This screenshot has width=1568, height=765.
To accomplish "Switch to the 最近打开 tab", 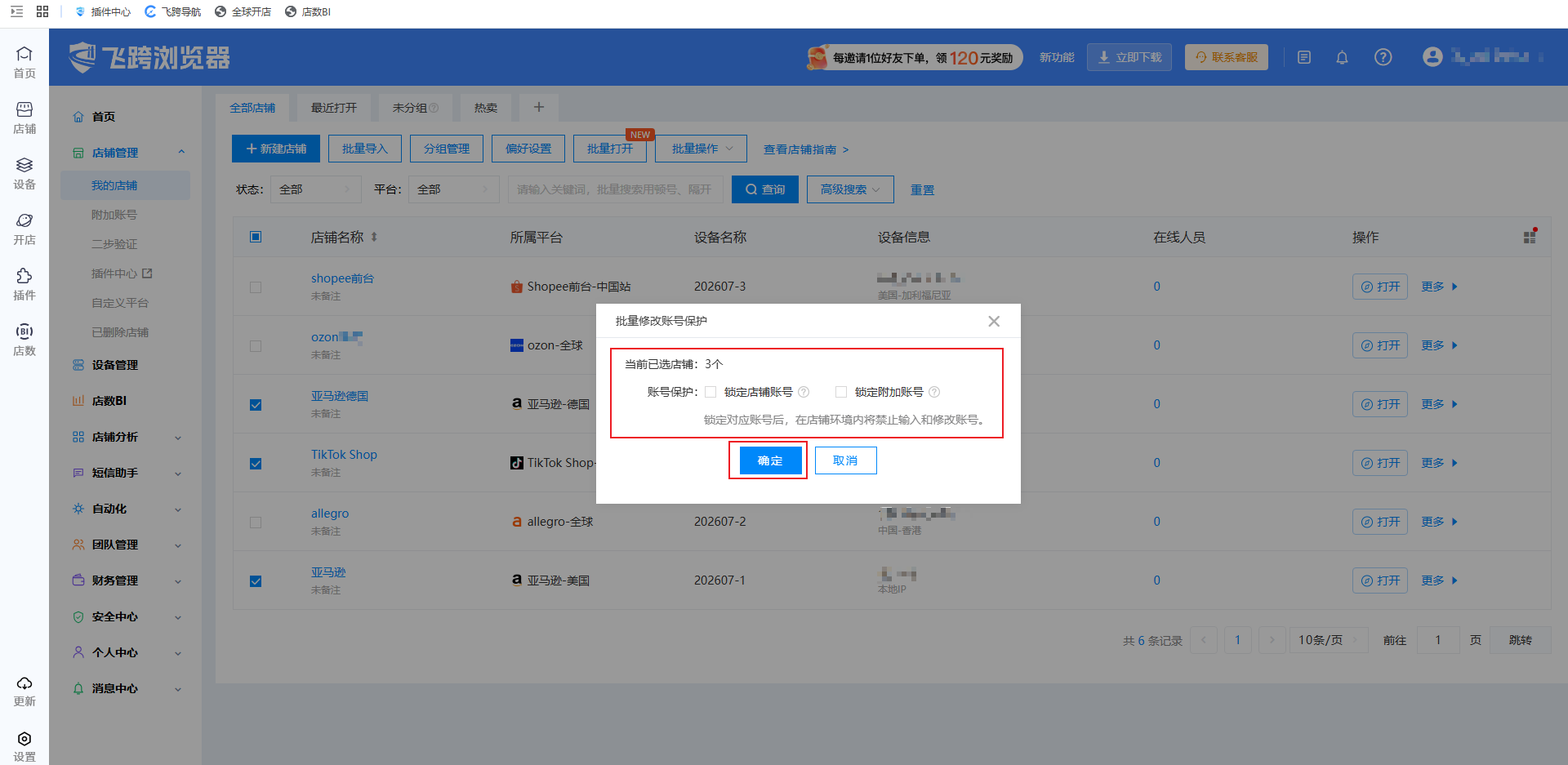I will tap(334, 108).
